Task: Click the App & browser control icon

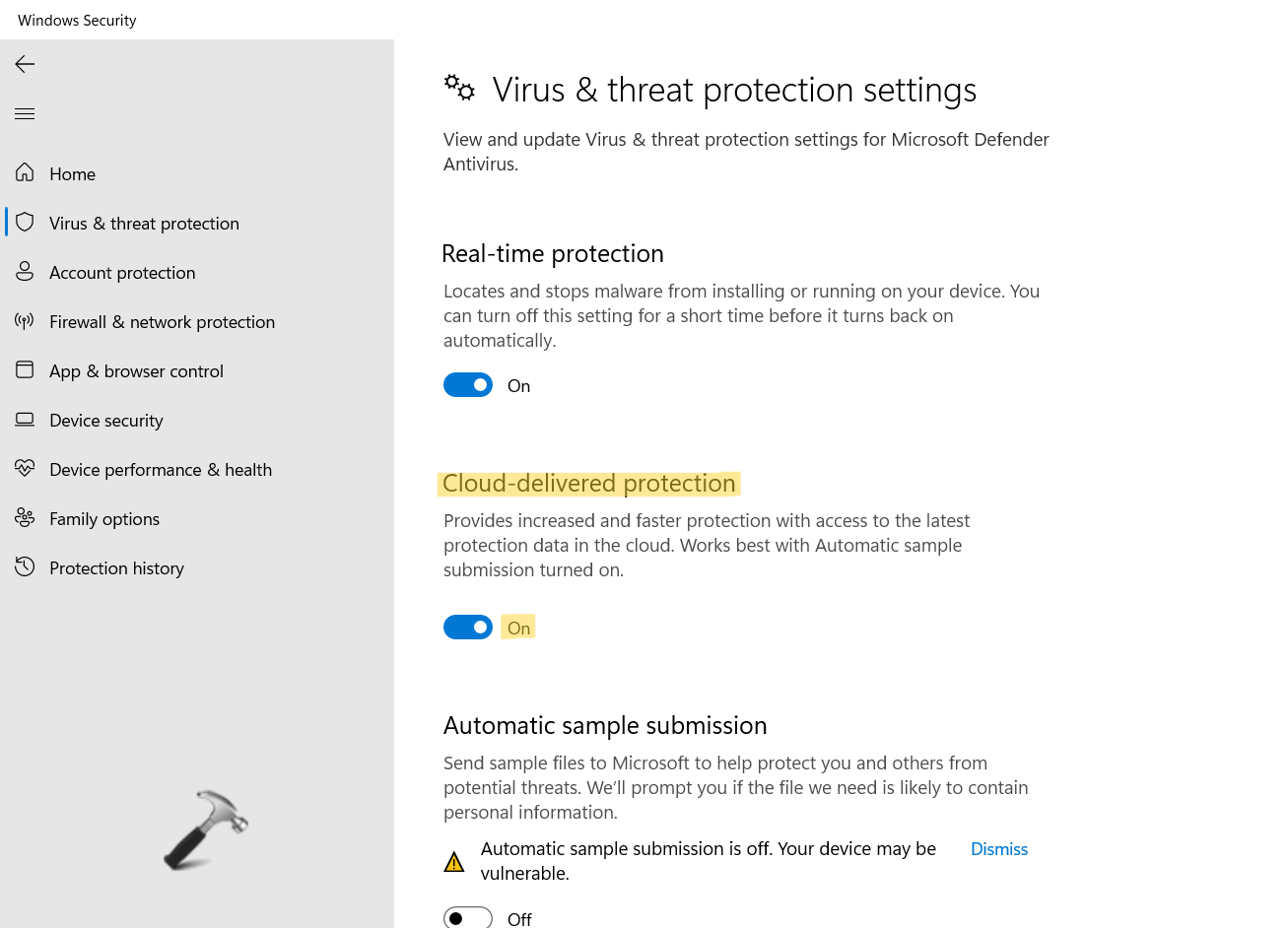Action: point(25,370)
